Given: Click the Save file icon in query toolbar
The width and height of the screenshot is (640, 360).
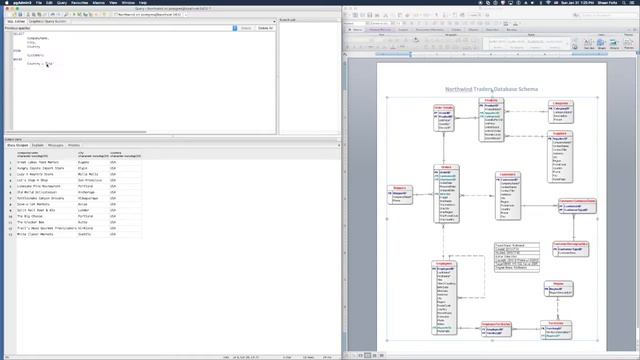Looking at the screenshot, I should coord(20,14).
